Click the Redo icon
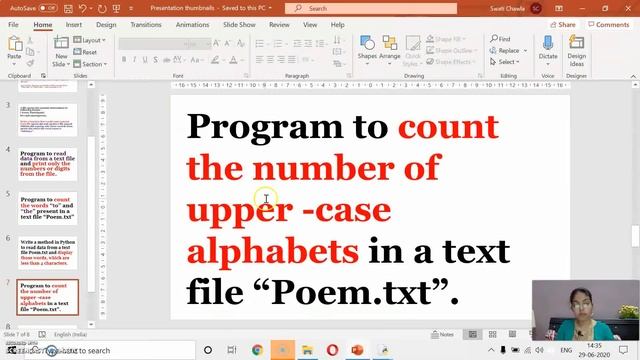640x360 pixels. [102, 8]
